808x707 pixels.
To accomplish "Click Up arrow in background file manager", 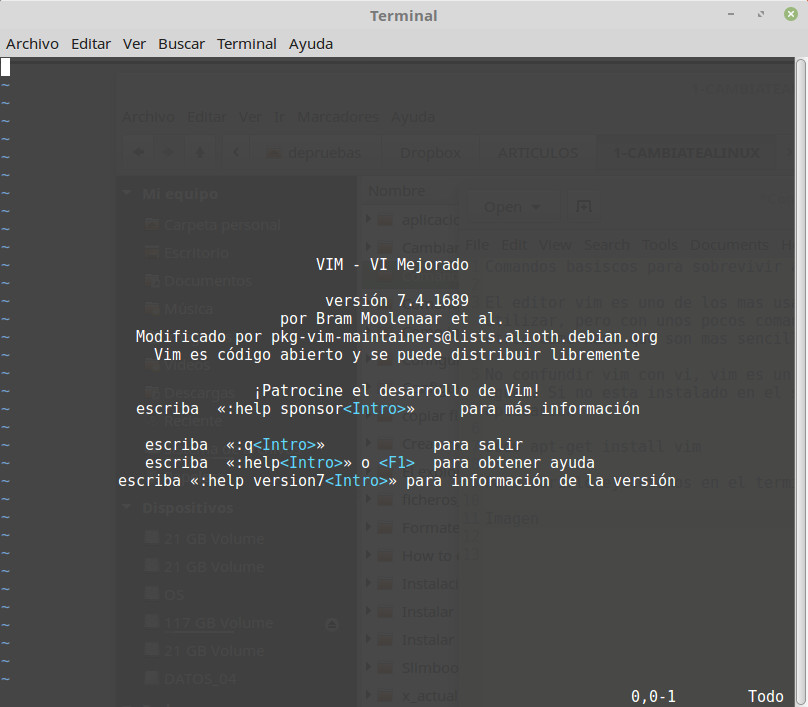I will tap(200, 152).
